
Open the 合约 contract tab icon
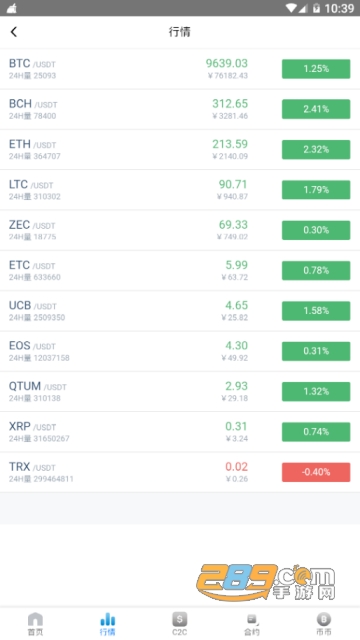click(x=252, y=620)
